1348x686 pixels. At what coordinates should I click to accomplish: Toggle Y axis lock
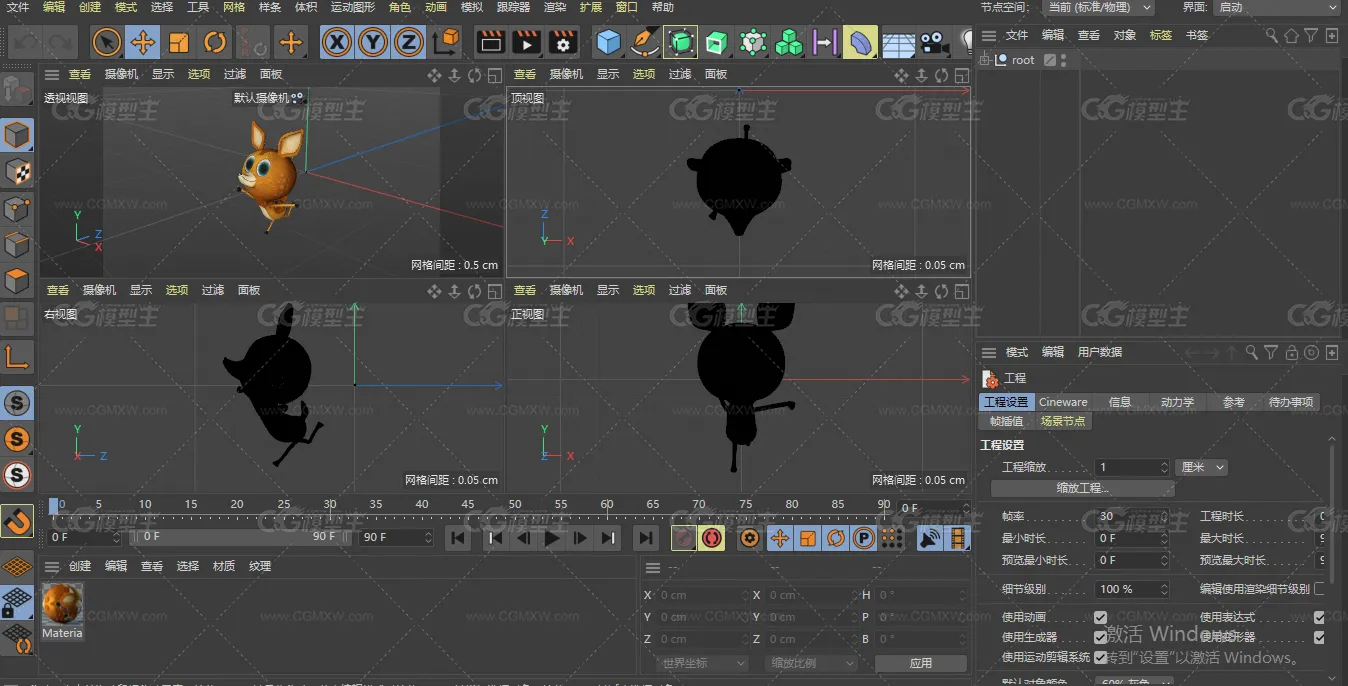tap(372, 42)
